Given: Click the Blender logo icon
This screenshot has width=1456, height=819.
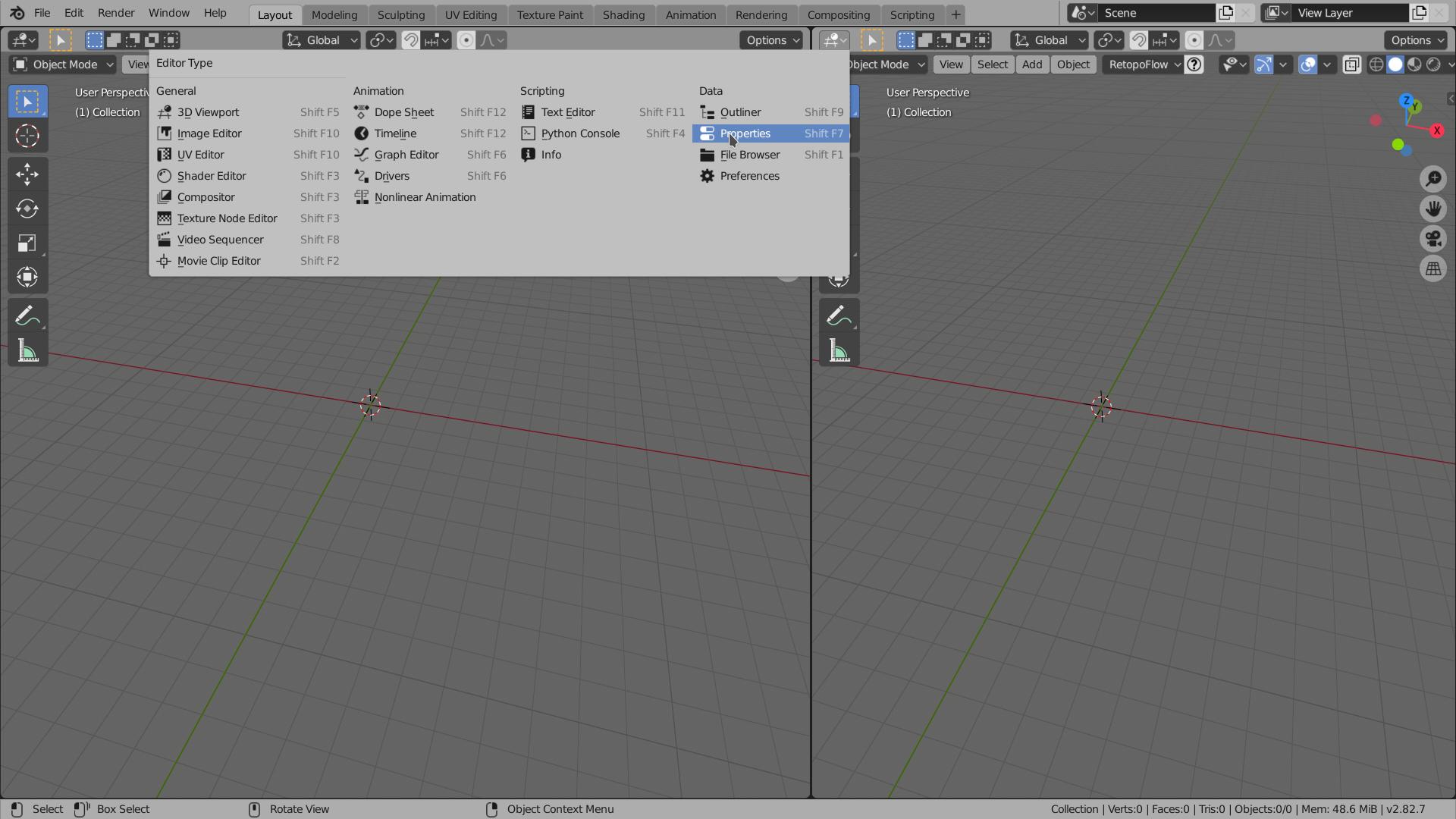Looking at the screenshot, I should pyautogui.click(x=17, y=13).
